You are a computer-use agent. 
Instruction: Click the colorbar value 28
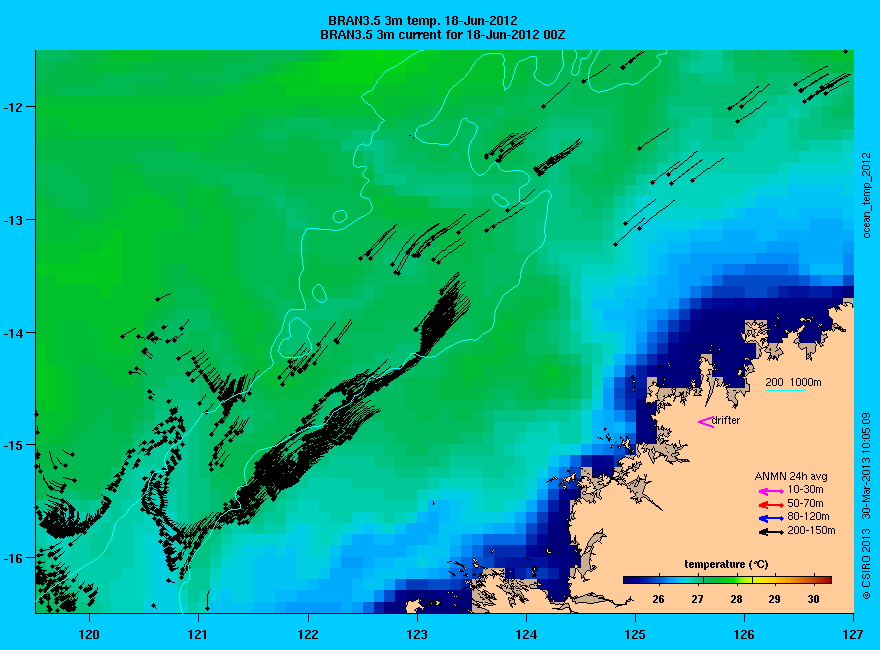tap(736, 599)
